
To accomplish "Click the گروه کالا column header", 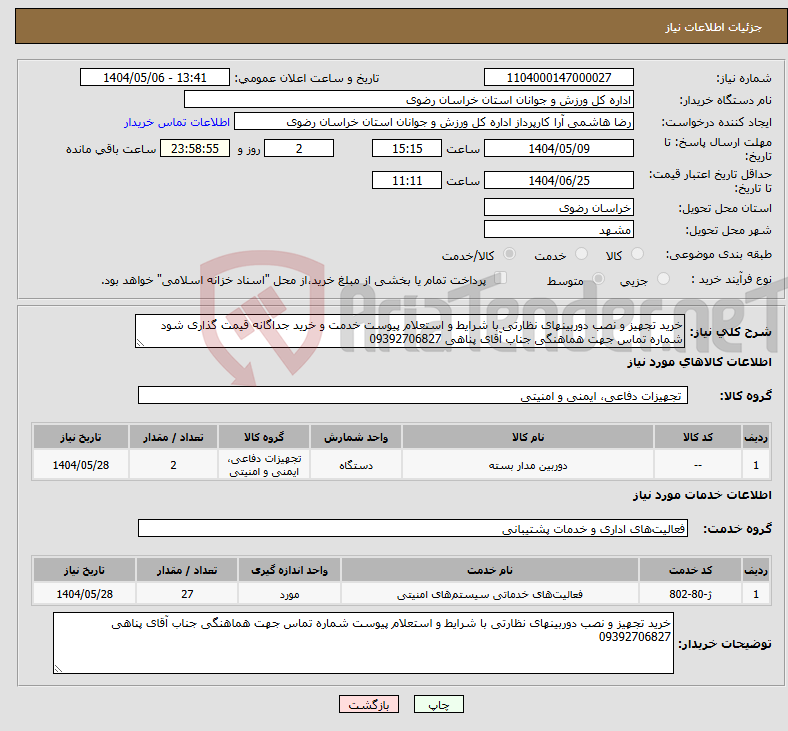I will point(264,437).
